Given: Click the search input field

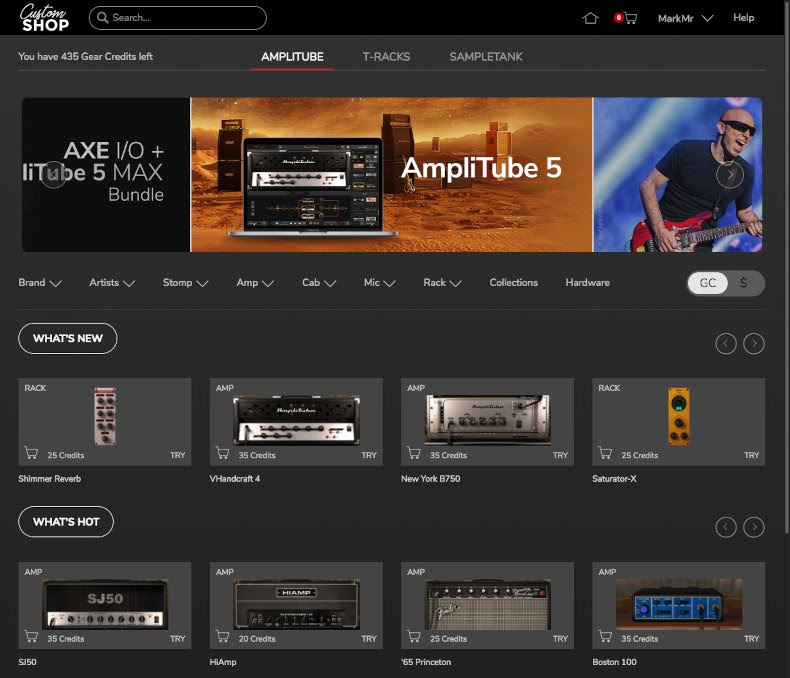Looking at the screenshot, I should [x=180, y=18].
